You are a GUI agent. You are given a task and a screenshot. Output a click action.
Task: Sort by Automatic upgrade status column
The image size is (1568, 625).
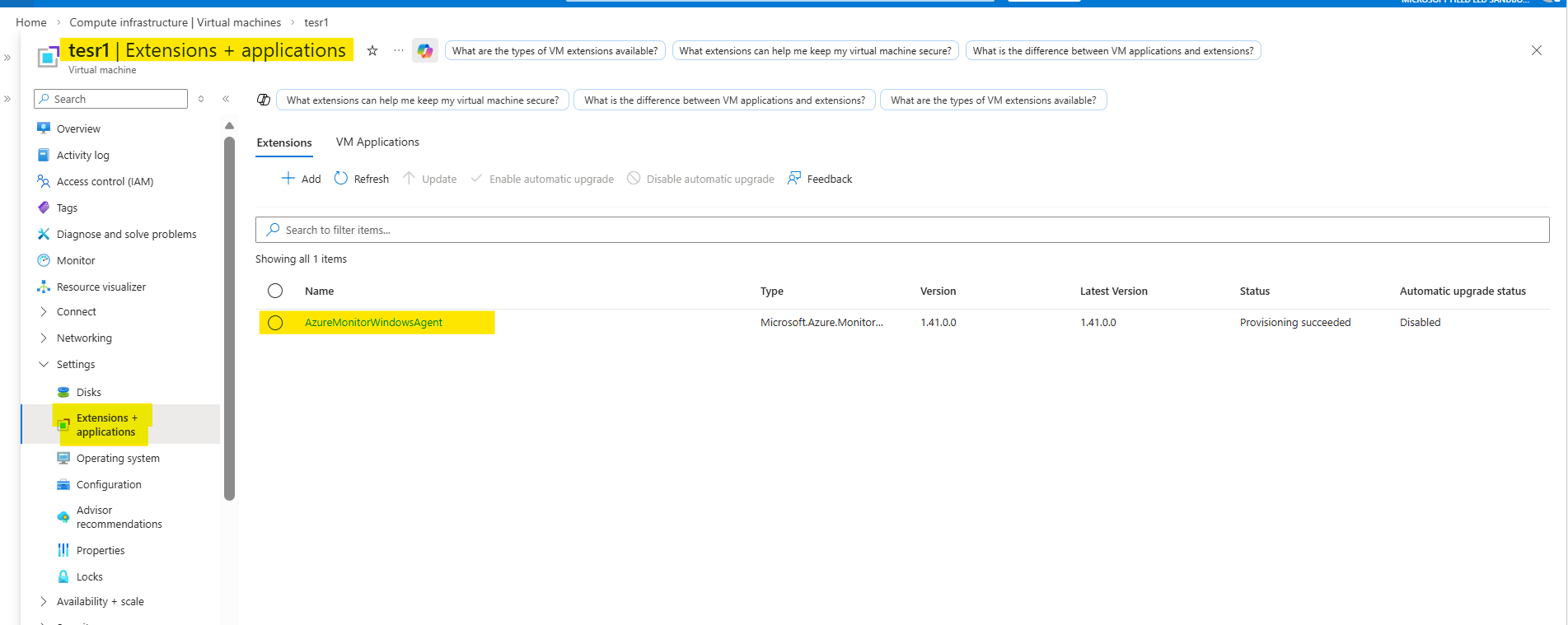point(1463,291)
